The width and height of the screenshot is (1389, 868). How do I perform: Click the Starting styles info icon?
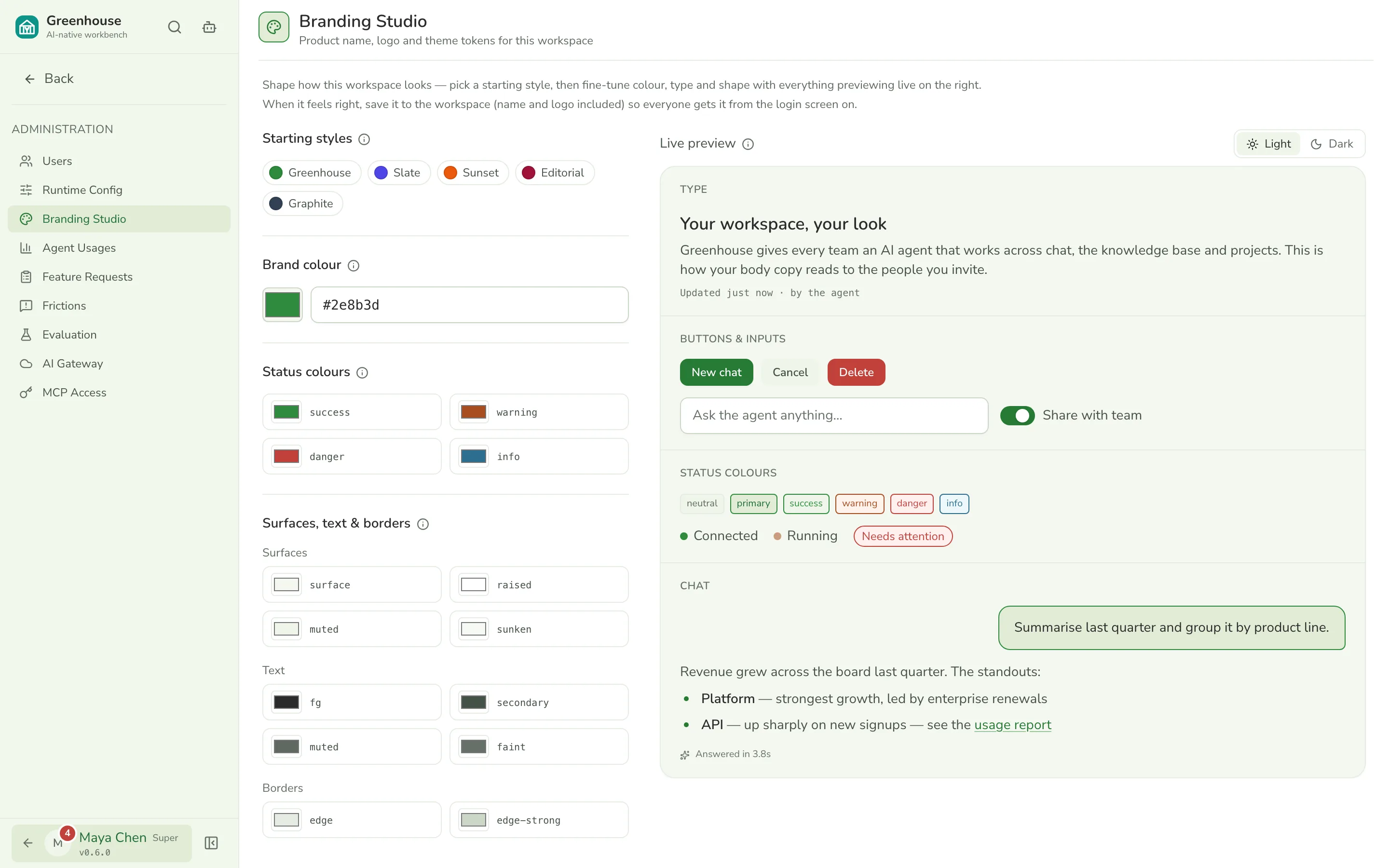pos(364,139)
